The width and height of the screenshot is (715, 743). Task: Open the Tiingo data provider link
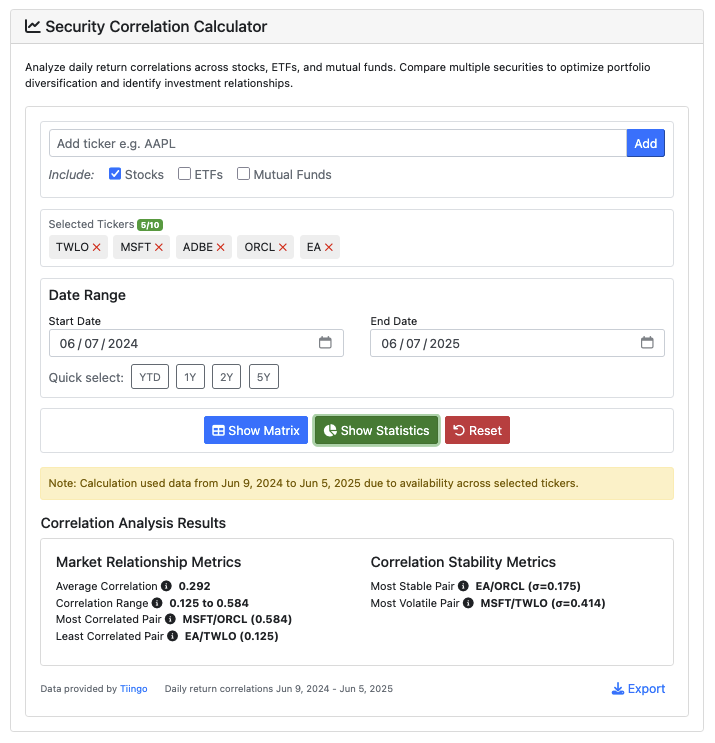coord(134,689)
